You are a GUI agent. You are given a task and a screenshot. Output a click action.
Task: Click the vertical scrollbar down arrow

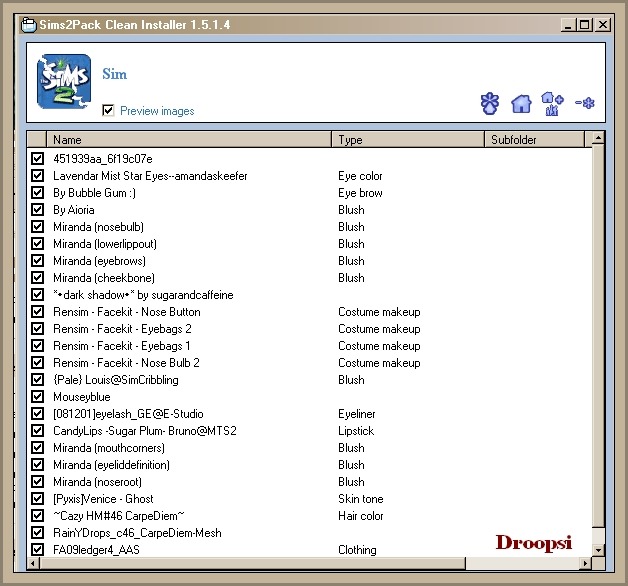pyautogui.click(x=598, y=550)
